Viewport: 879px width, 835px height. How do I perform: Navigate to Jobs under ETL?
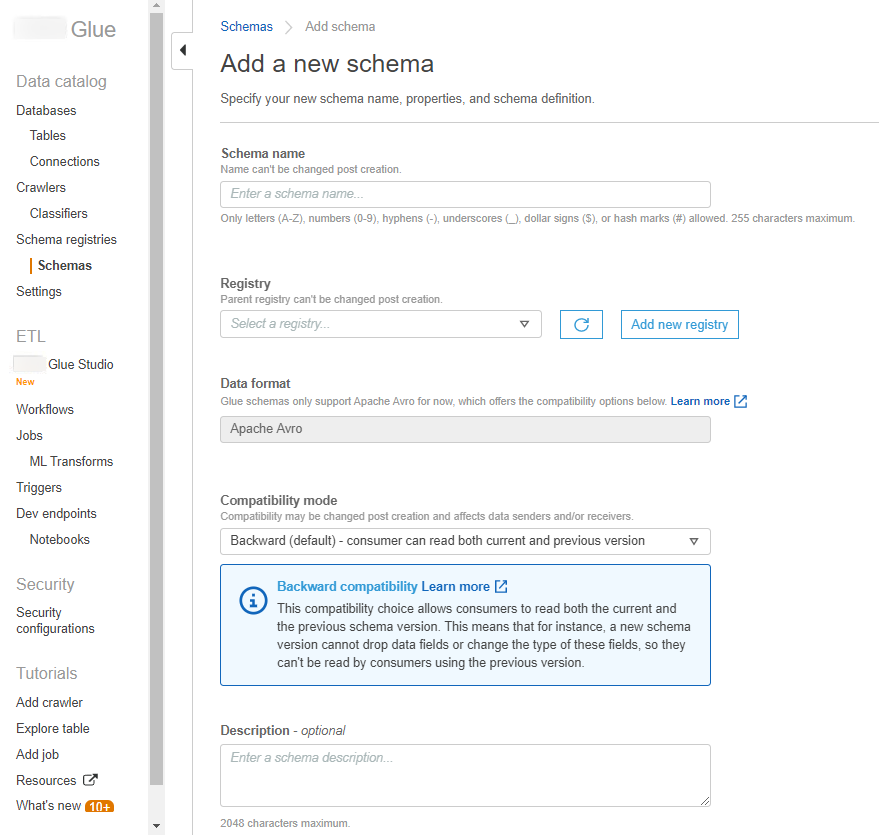point(30,435)
